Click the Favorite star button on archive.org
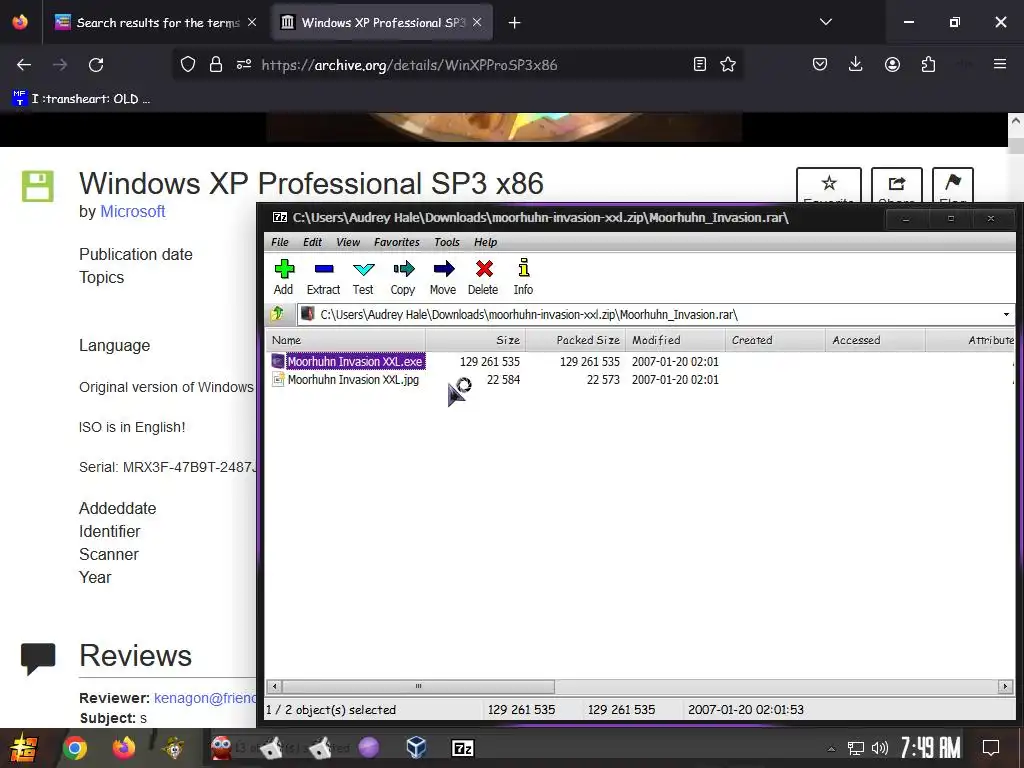The width and height of the screenshot is (1024, 768). coord(829,185)
